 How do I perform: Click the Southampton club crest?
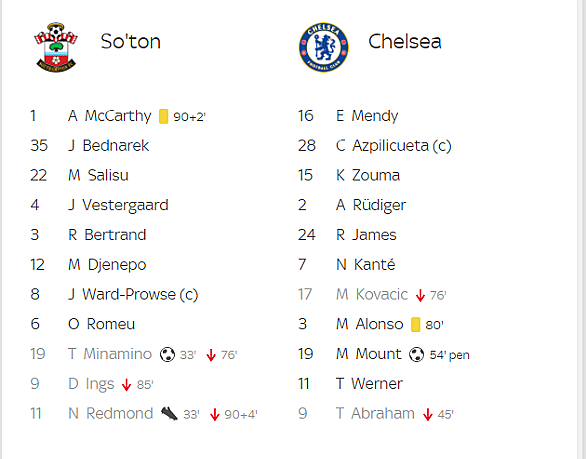pos(56,47)
